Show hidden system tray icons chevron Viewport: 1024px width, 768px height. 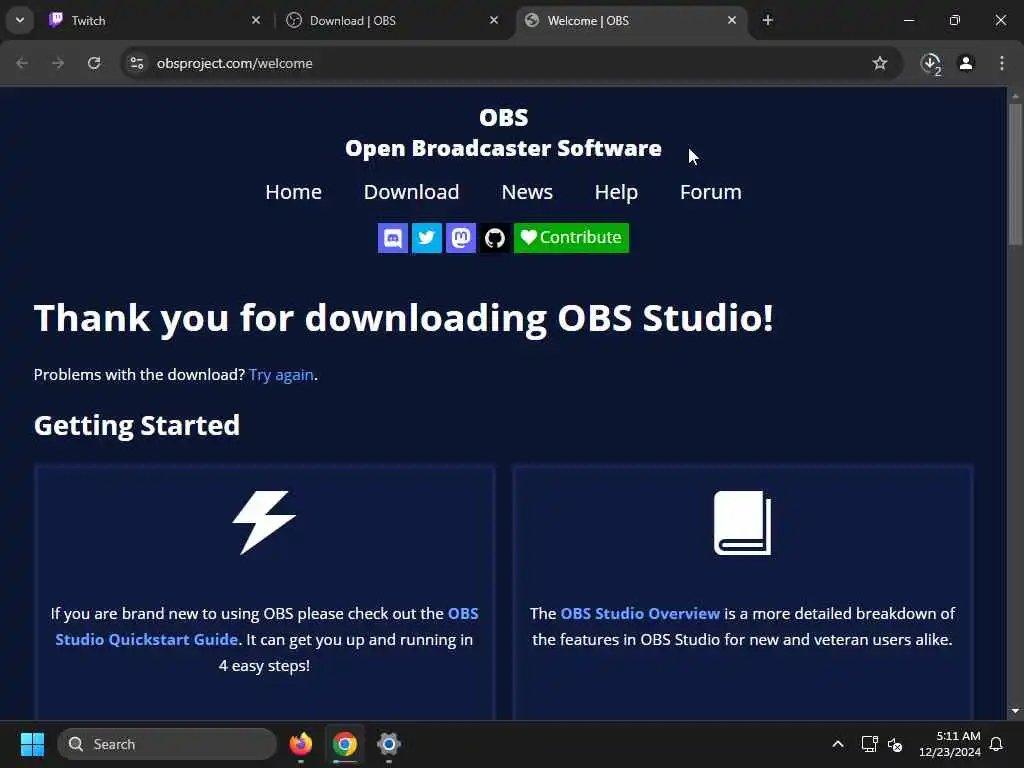[838, 744]
